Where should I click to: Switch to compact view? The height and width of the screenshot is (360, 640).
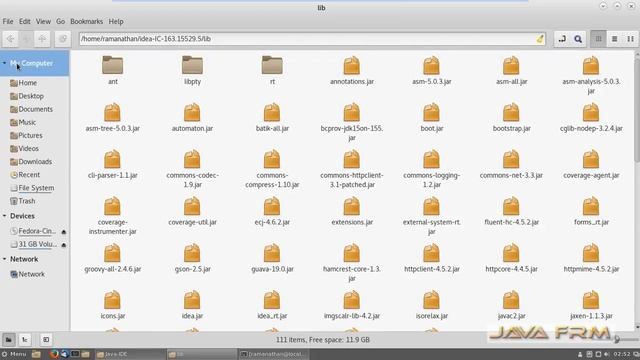pos(630,39)
